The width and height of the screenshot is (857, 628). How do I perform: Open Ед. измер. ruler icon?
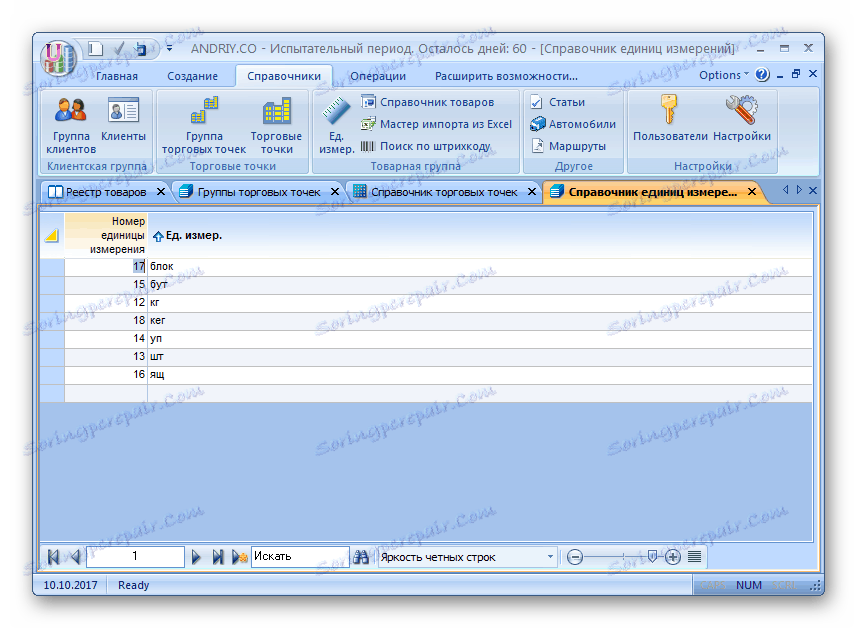(x=337, y=126)
